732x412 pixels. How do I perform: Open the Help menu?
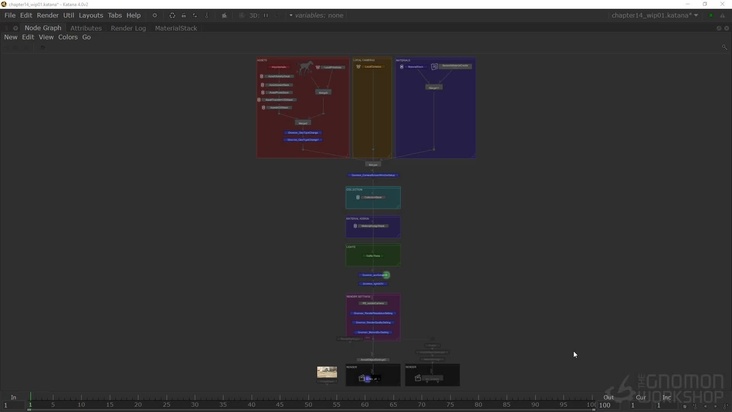[134, 15]
